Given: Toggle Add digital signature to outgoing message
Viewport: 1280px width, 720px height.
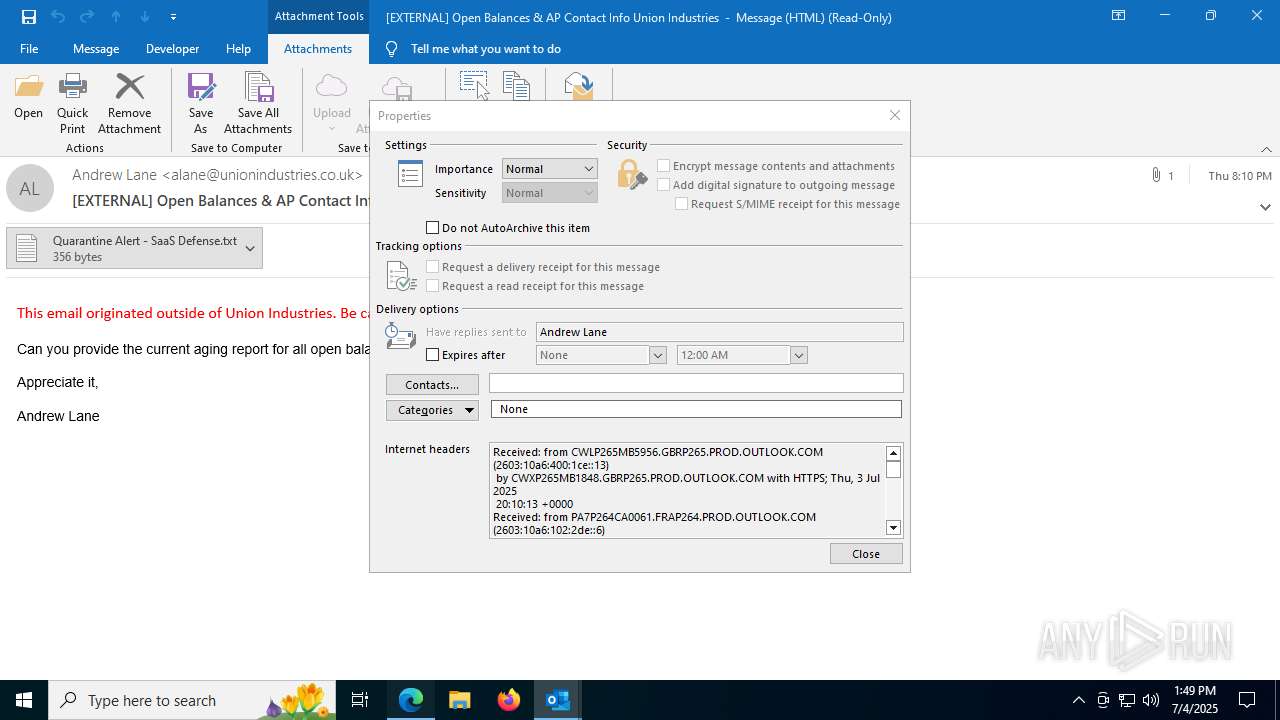Looking at the screenshot, I should [x=664, y=185].
